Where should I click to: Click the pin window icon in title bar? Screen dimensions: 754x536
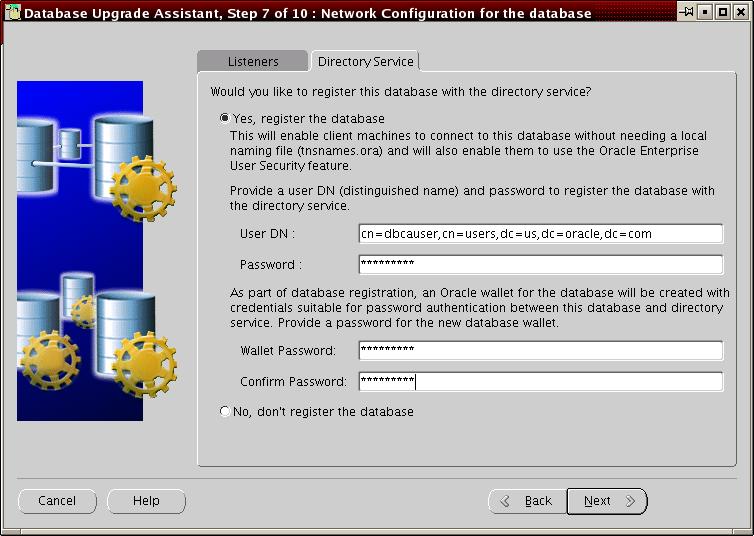(687, 13)
